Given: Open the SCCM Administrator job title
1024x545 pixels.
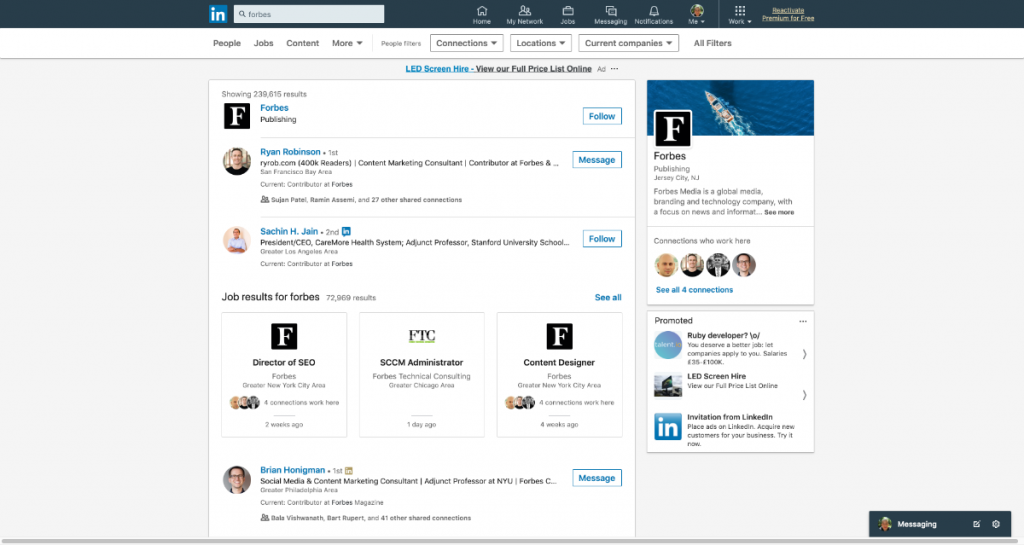Looking at the screenshot, I should pos(421,362).
